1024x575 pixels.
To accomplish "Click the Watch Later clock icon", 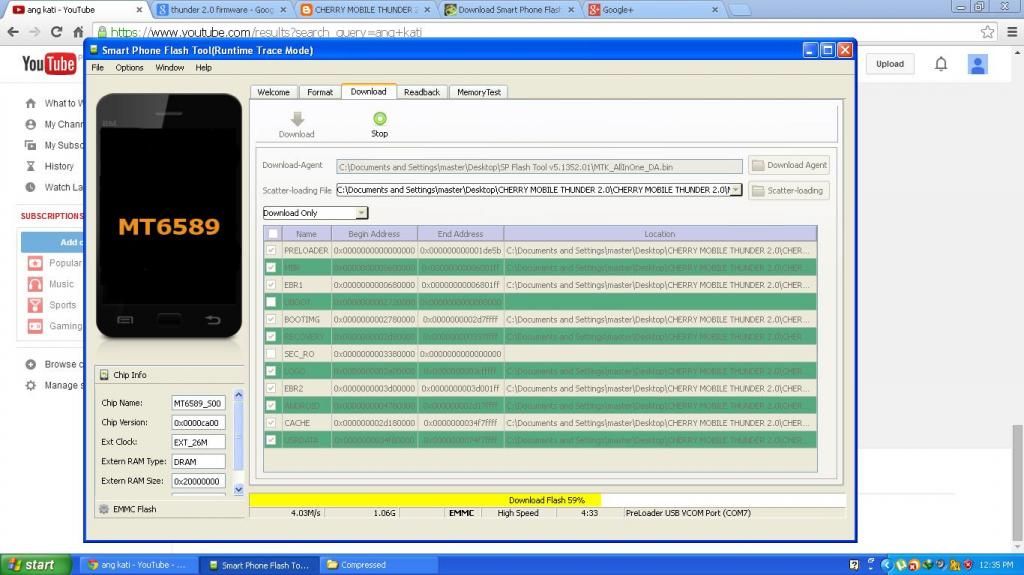I will click(31, 187).
